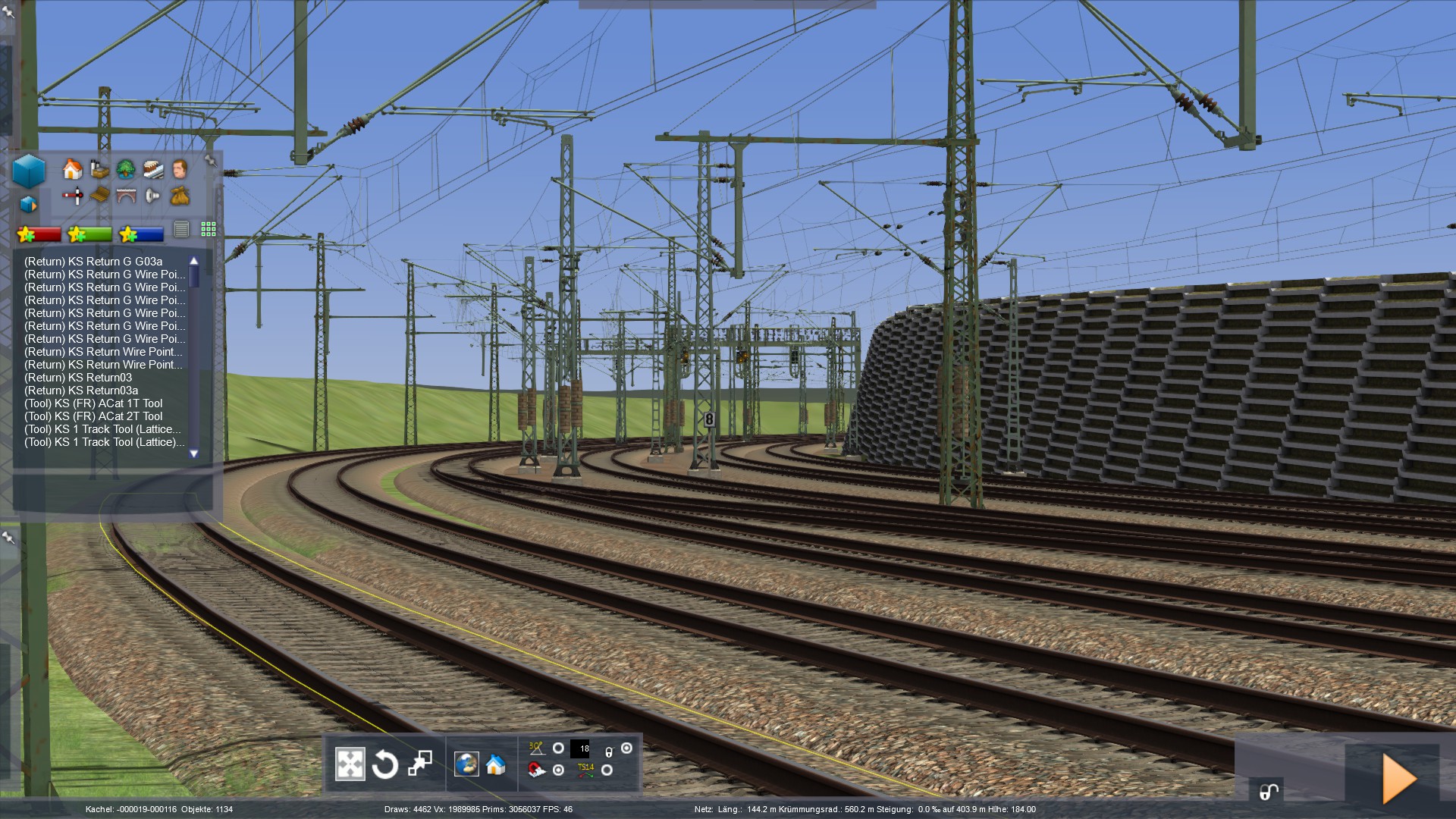Open the wooden pallets clutter category
The width and height of the screenshot is (1456, 819).
(99, 196)
